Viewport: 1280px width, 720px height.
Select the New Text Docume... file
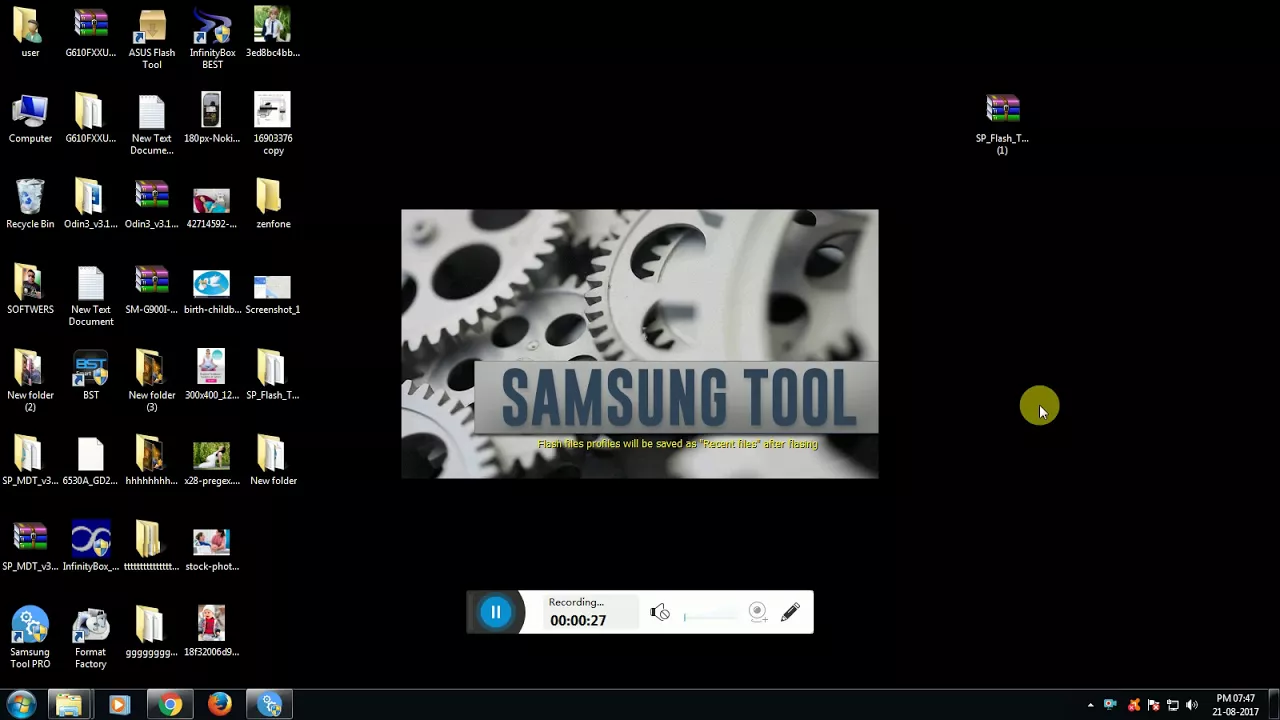[152, 125]
